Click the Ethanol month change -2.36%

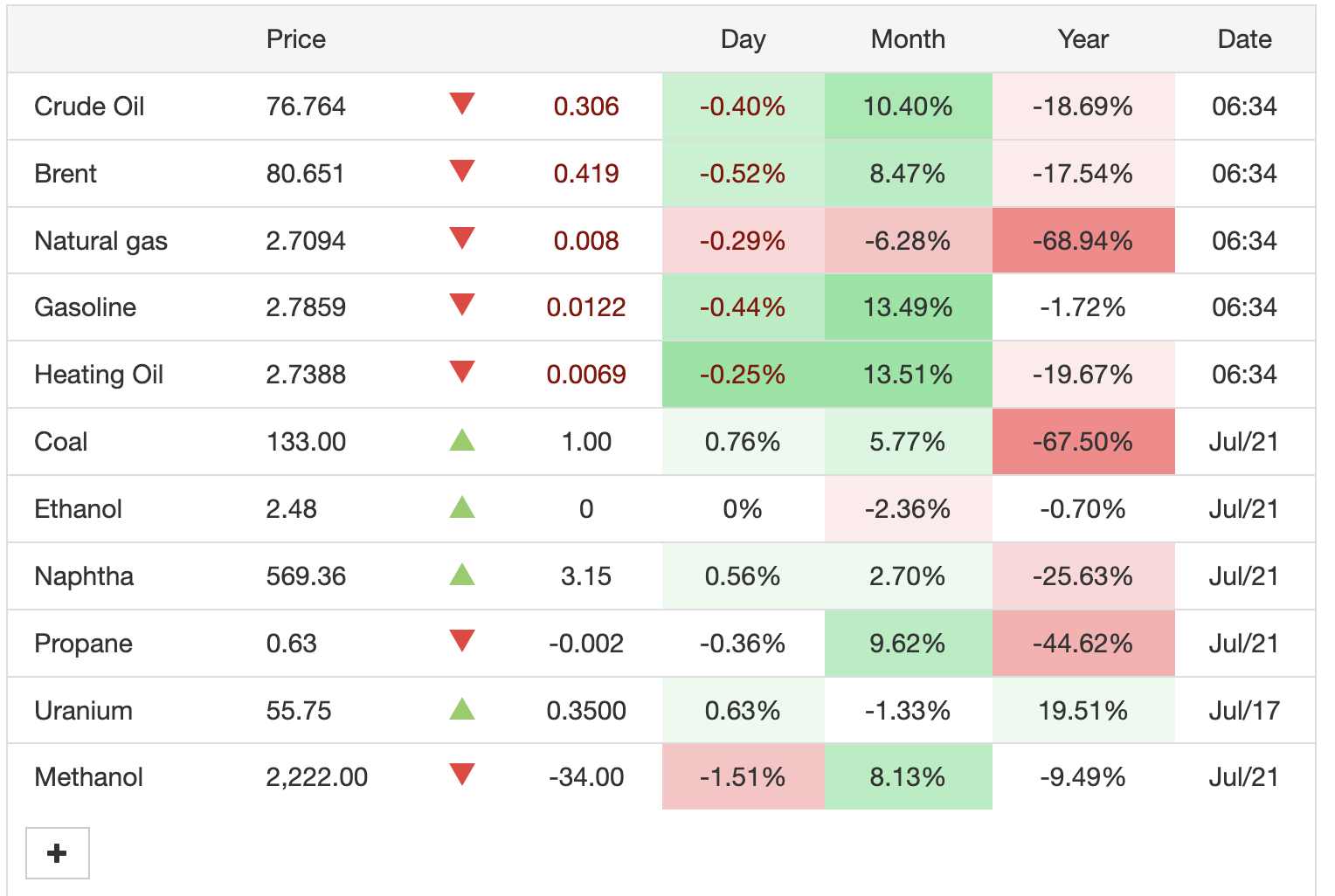click(908, 509)
